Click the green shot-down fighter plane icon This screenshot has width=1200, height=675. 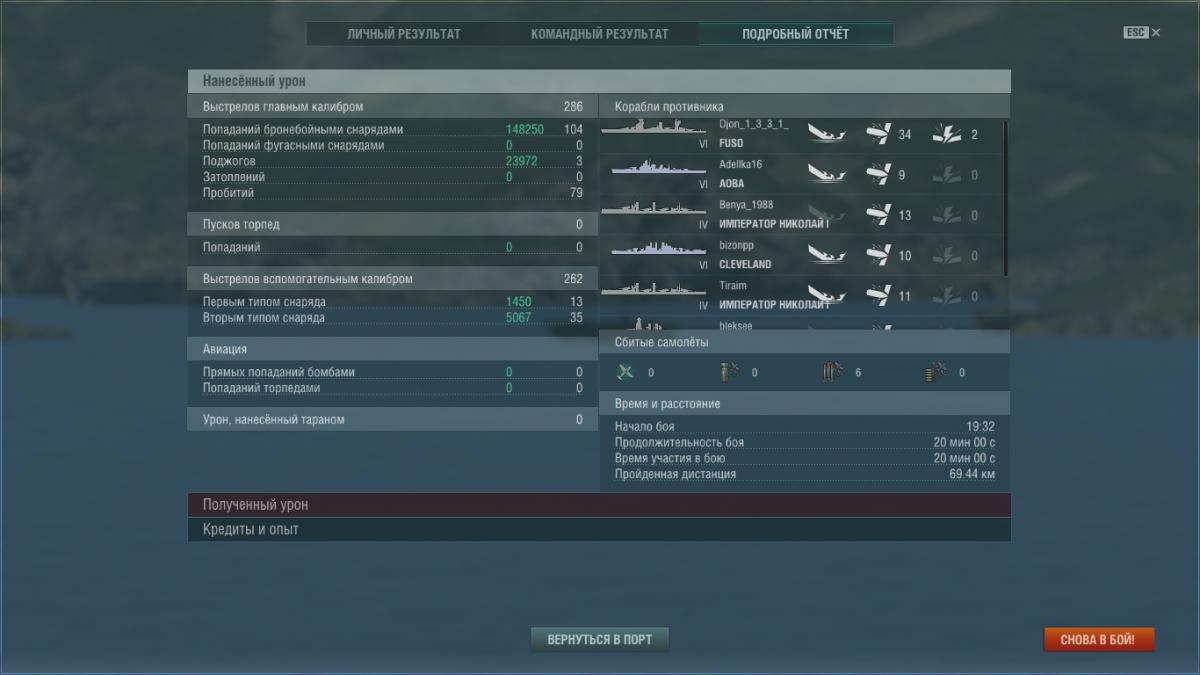(626, 373)
